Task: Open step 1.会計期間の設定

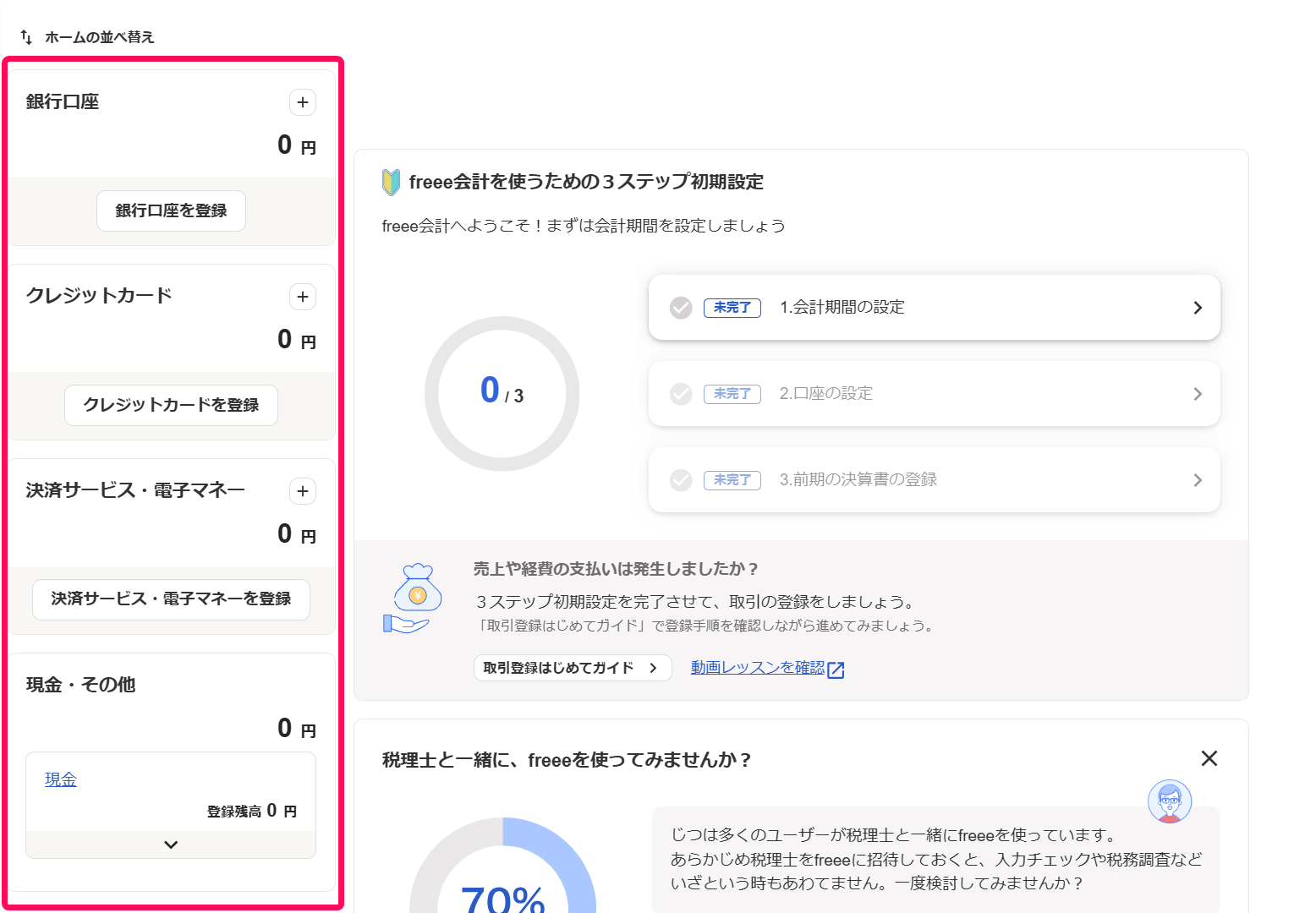Action: tap(934, 308)
